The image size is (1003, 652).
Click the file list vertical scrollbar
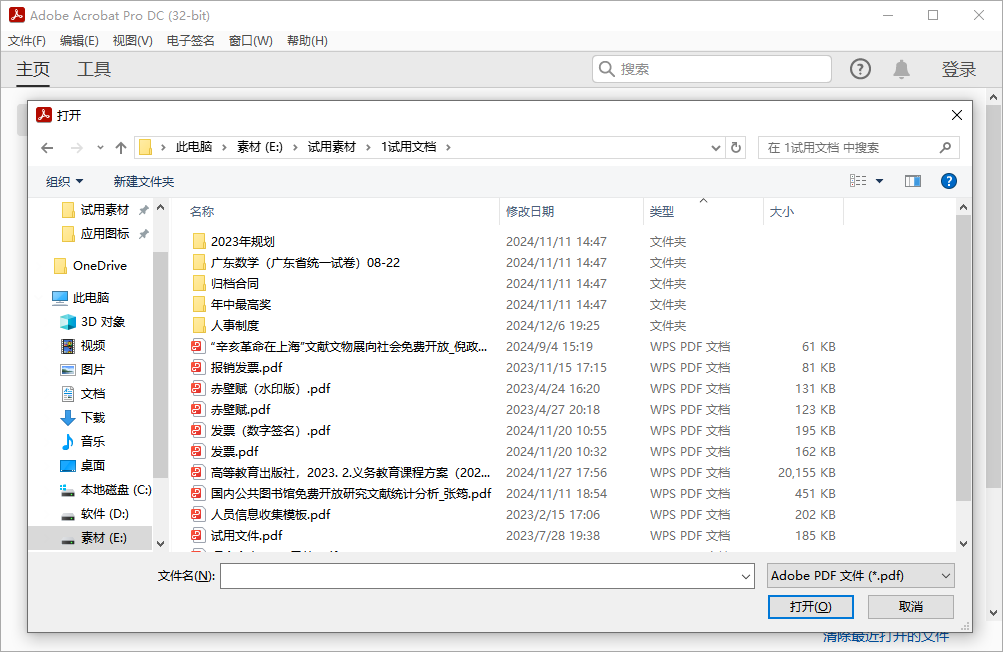coord(963,358)
